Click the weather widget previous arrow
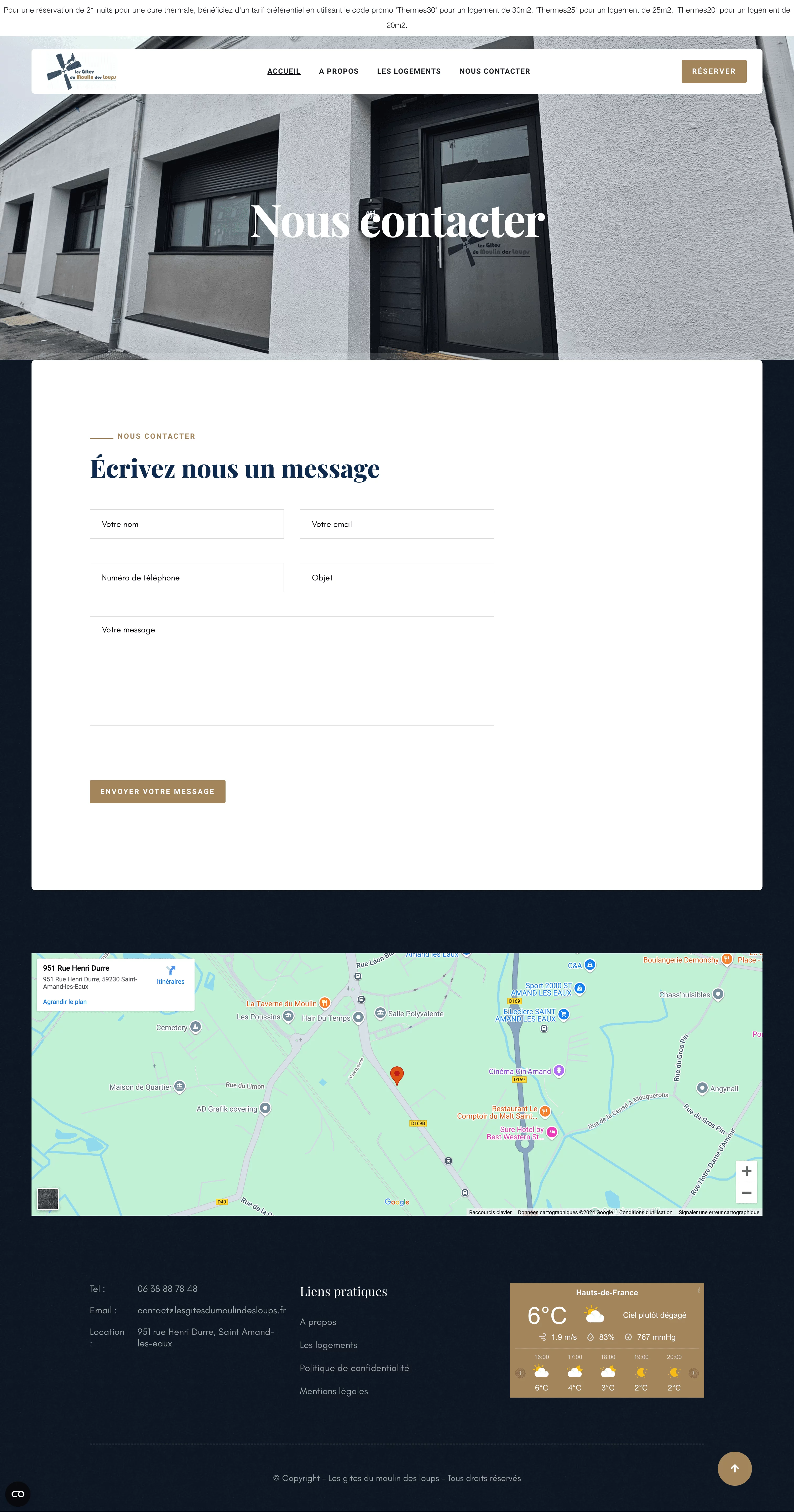The width and height of the screenshot is (794, 1512). coord(520,1373)
